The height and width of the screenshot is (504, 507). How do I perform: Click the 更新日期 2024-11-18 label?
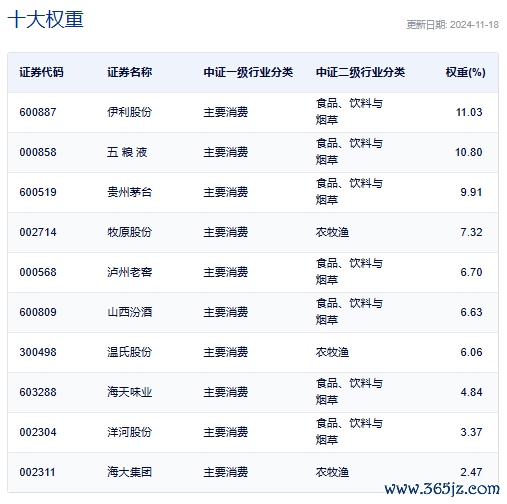coord(452,25)
